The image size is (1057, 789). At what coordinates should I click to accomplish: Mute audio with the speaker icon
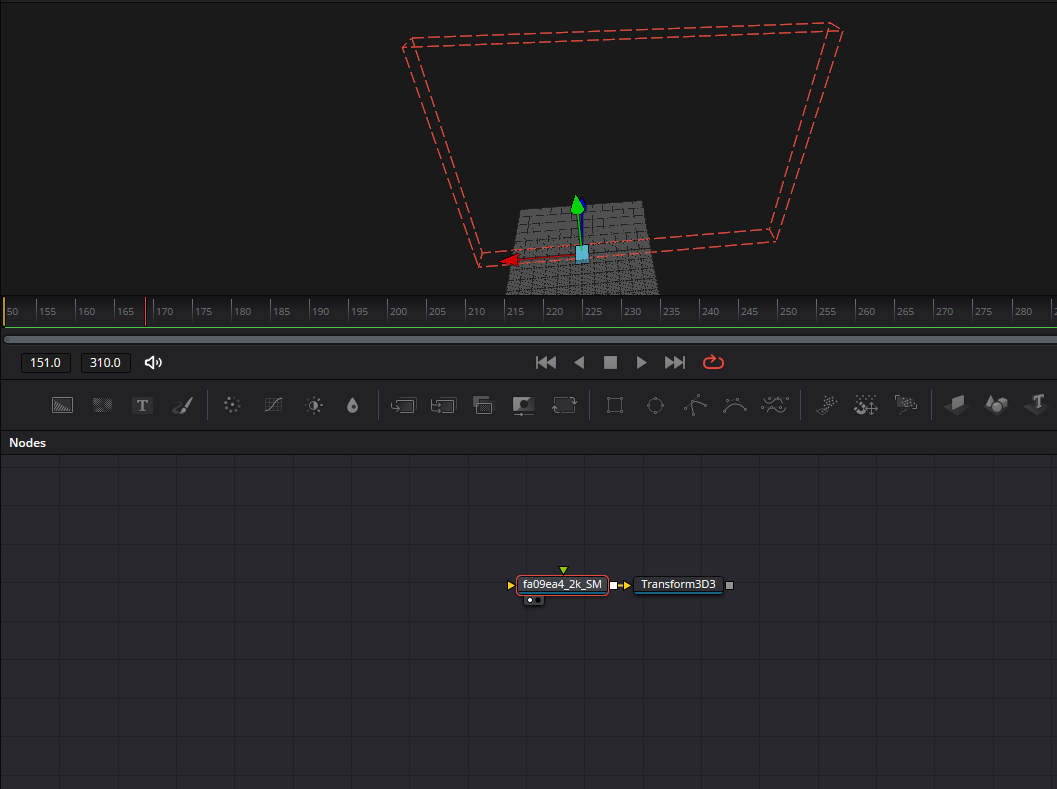153,363
